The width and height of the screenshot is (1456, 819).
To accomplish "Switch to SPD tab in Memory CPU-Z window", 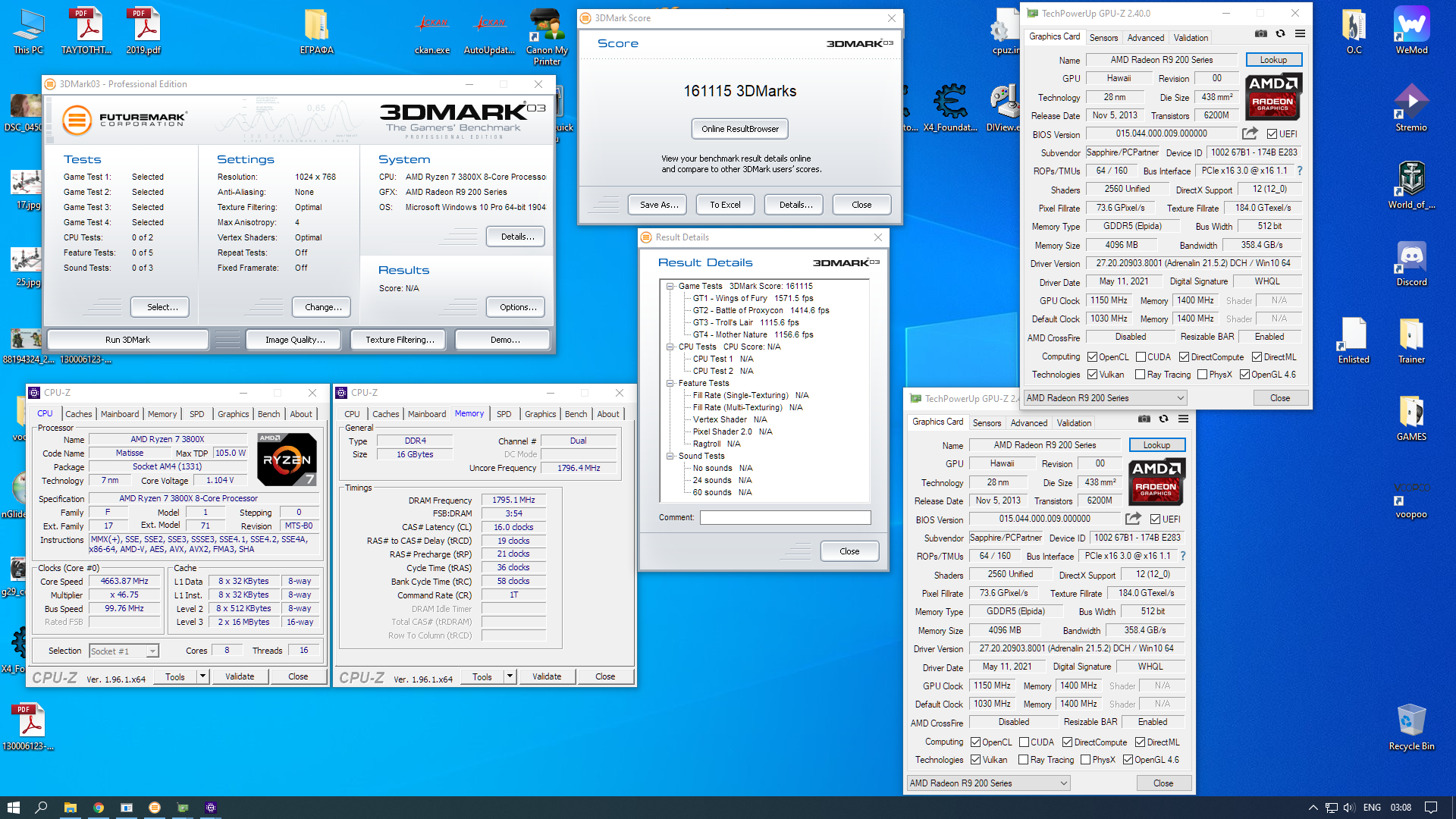I will tap(504, 414).
